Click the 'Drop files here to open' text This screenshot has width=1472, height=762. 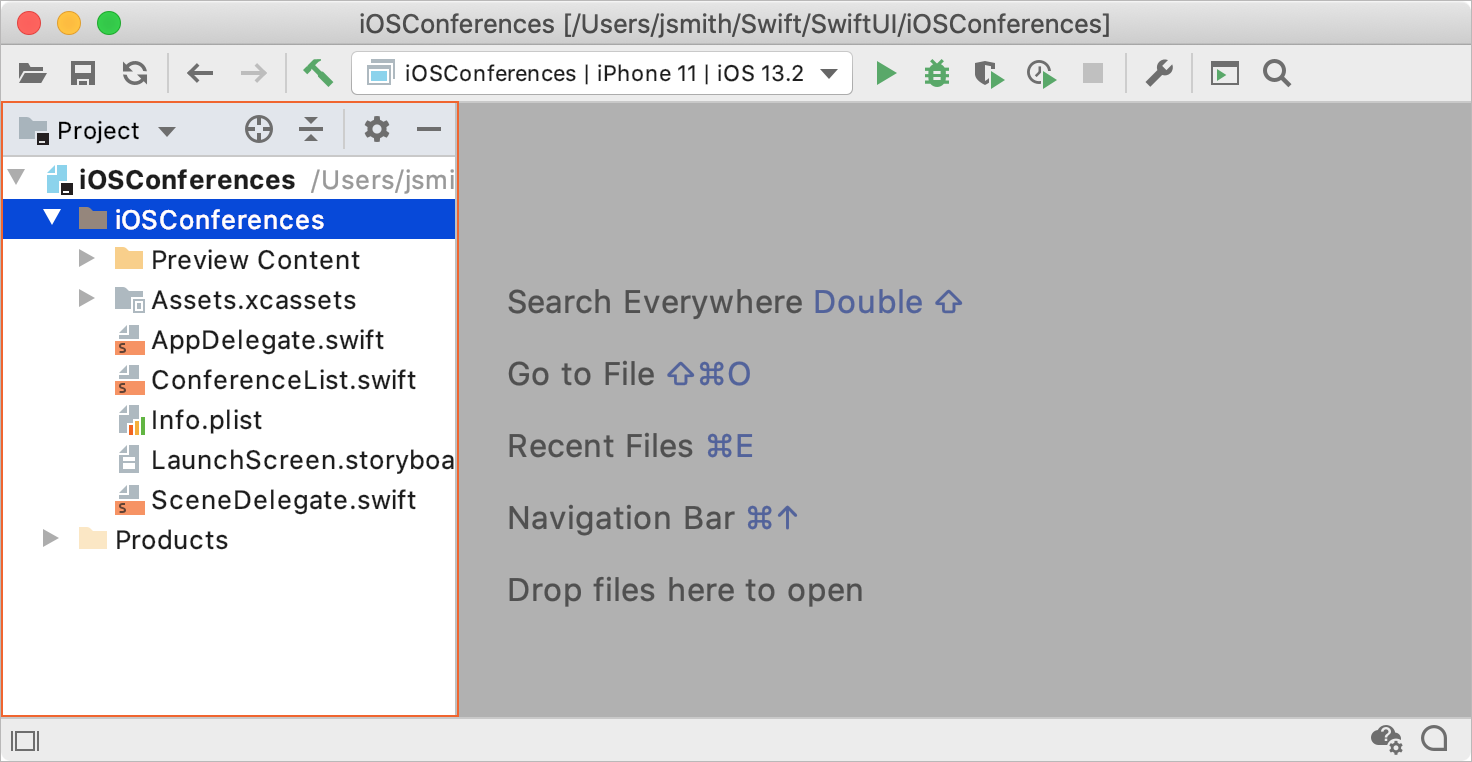pos(685,590)
